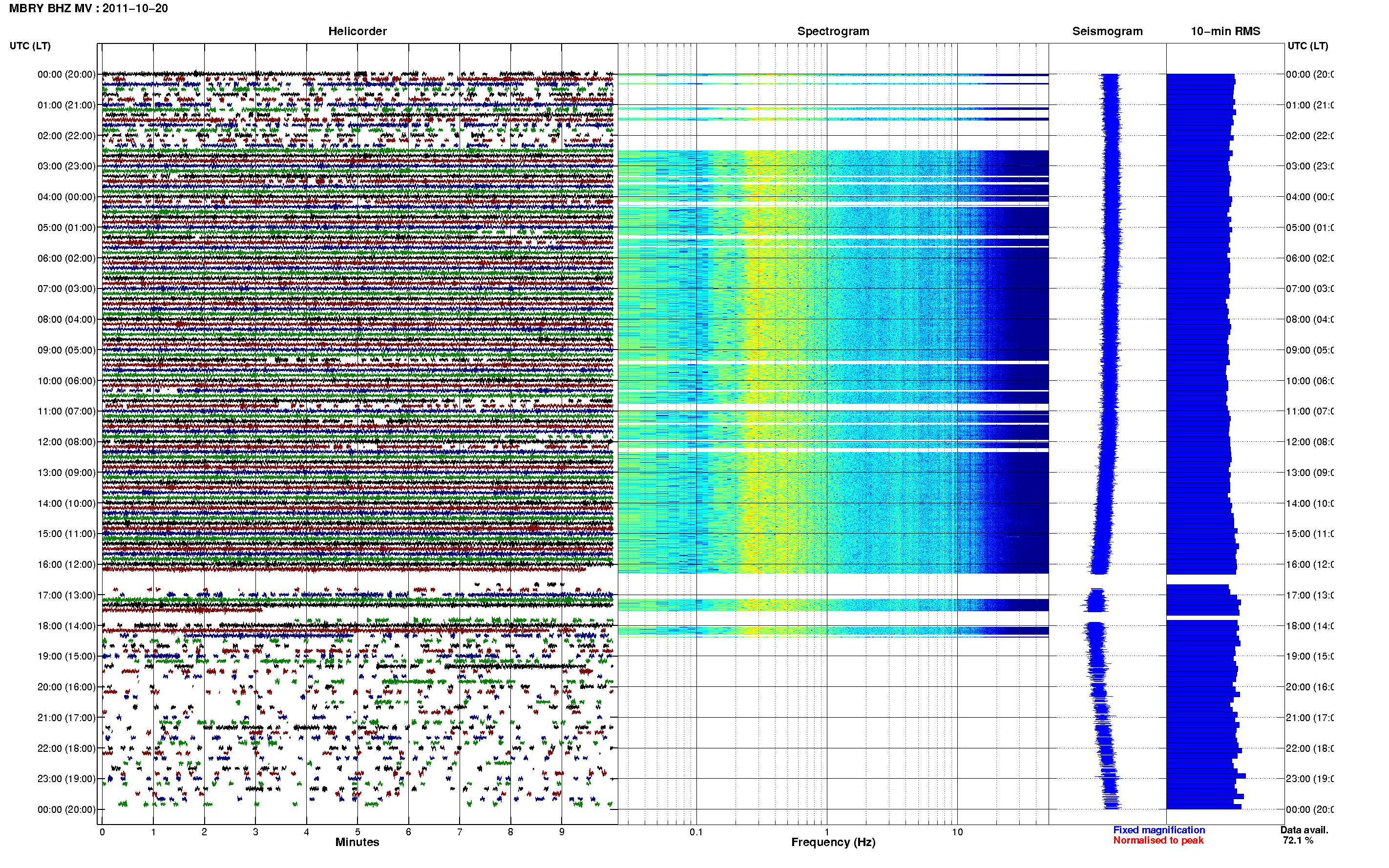Click the left "UTC (LT)" header beside Helicorder
The image size is (1389, 868).
tap(30, 46)
